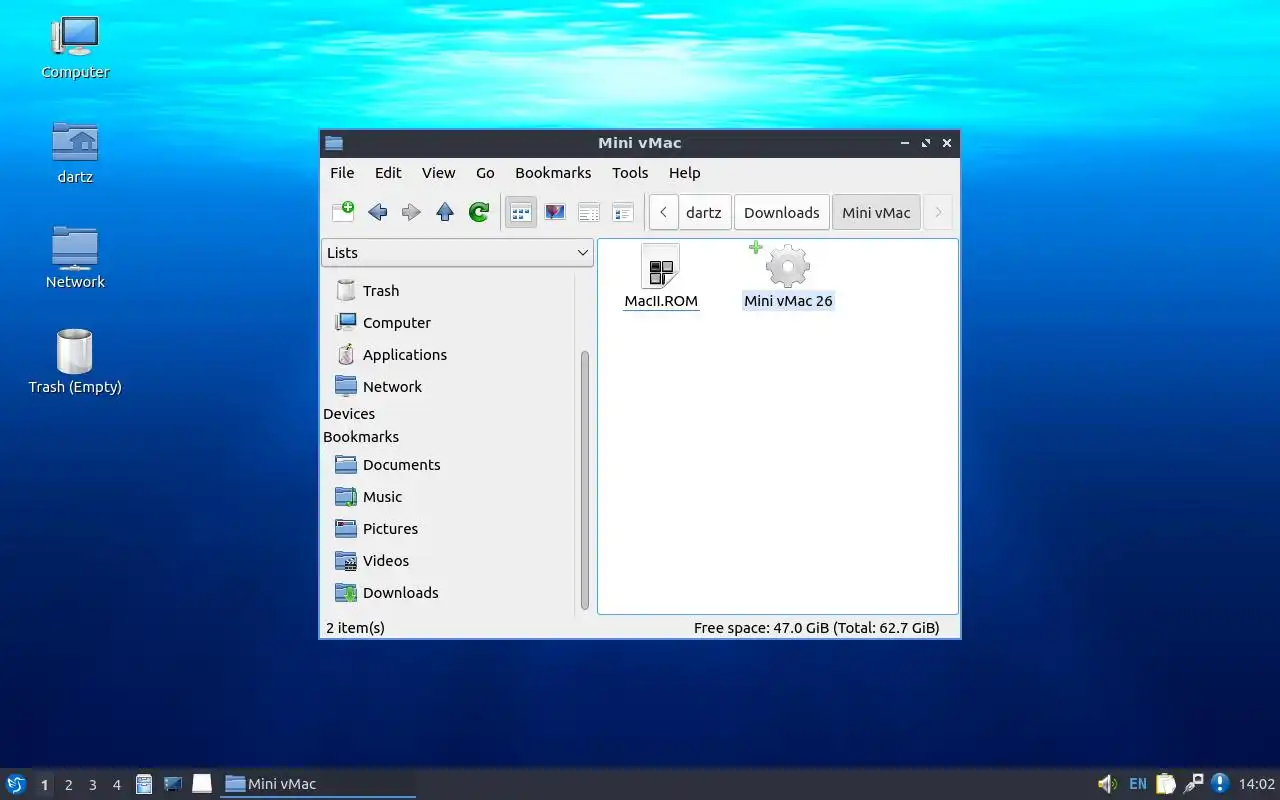Image resolution: width=1280 pixels, height=800 pixels.
Task: Switch to icon view mode
Action: coord(521,212)
